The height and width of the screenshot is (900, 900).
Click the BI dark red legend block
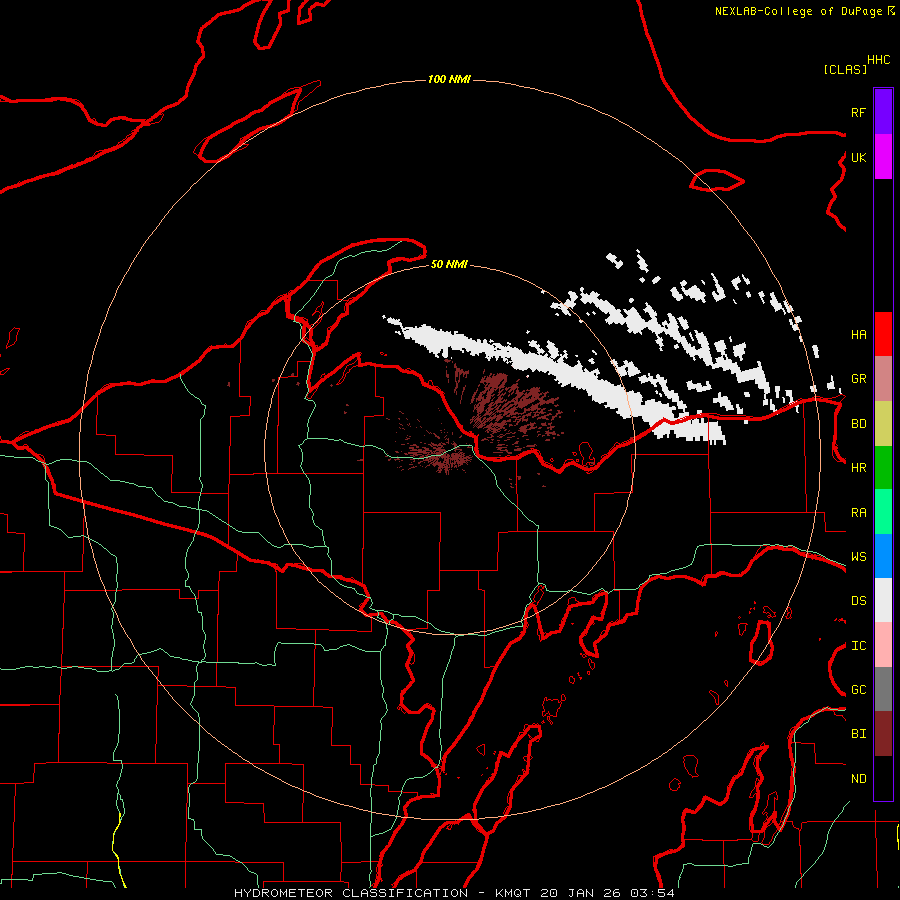click(x=883, y=734)
